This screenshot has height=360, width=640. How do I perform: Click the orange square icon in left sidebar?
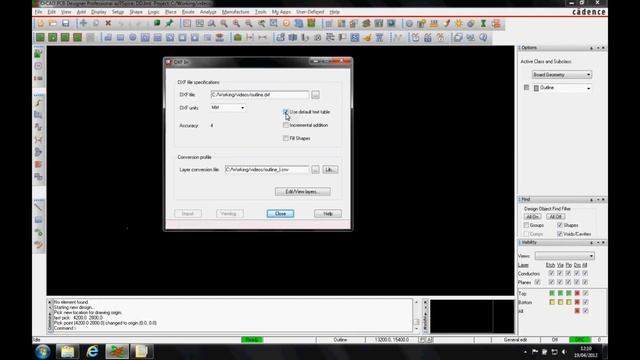(38, 164)
